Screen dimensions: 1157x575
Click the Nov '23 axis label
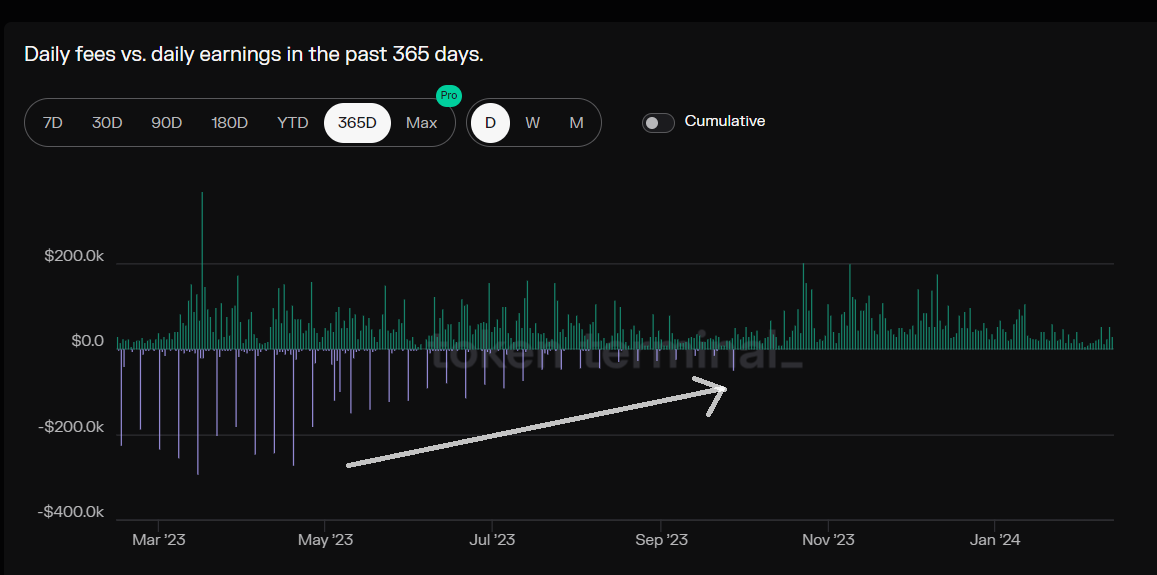829,540
